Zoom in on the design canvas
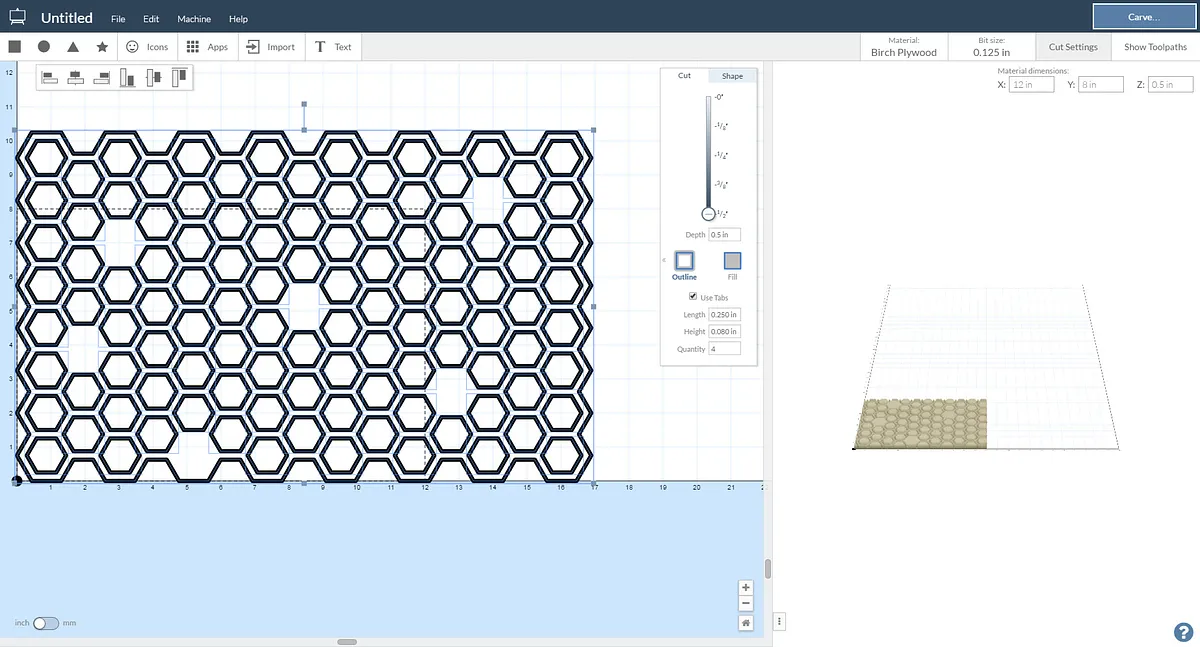Image resolution: width=1200 pixels, height=647 pixels. point(746,588)
